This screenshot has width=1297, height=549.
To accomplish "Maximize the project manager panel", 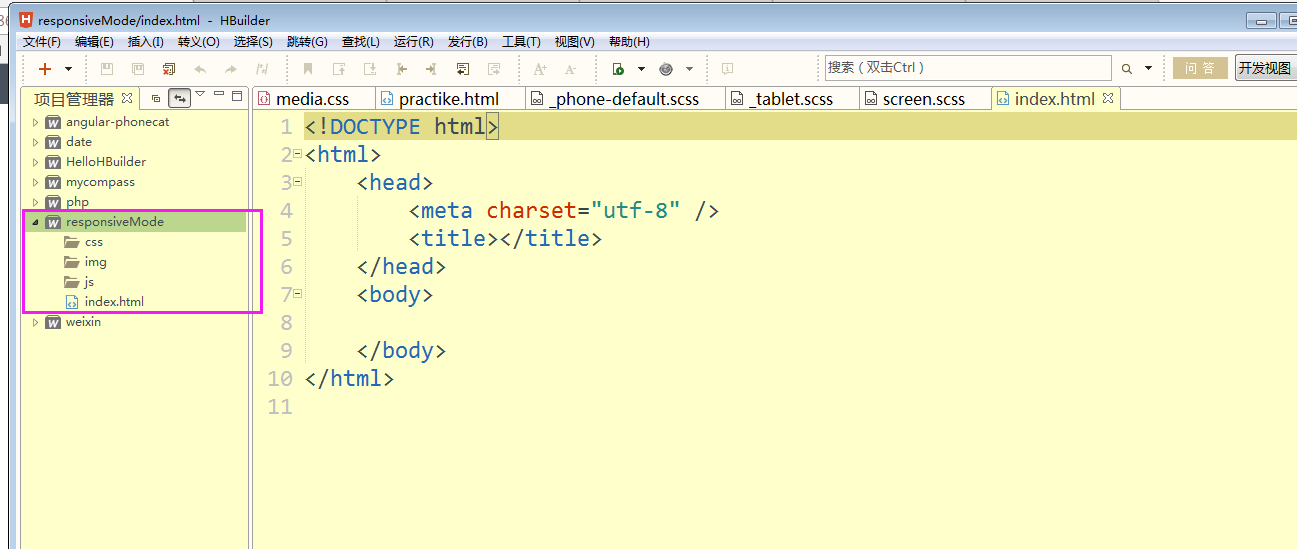I will (237, 96).
